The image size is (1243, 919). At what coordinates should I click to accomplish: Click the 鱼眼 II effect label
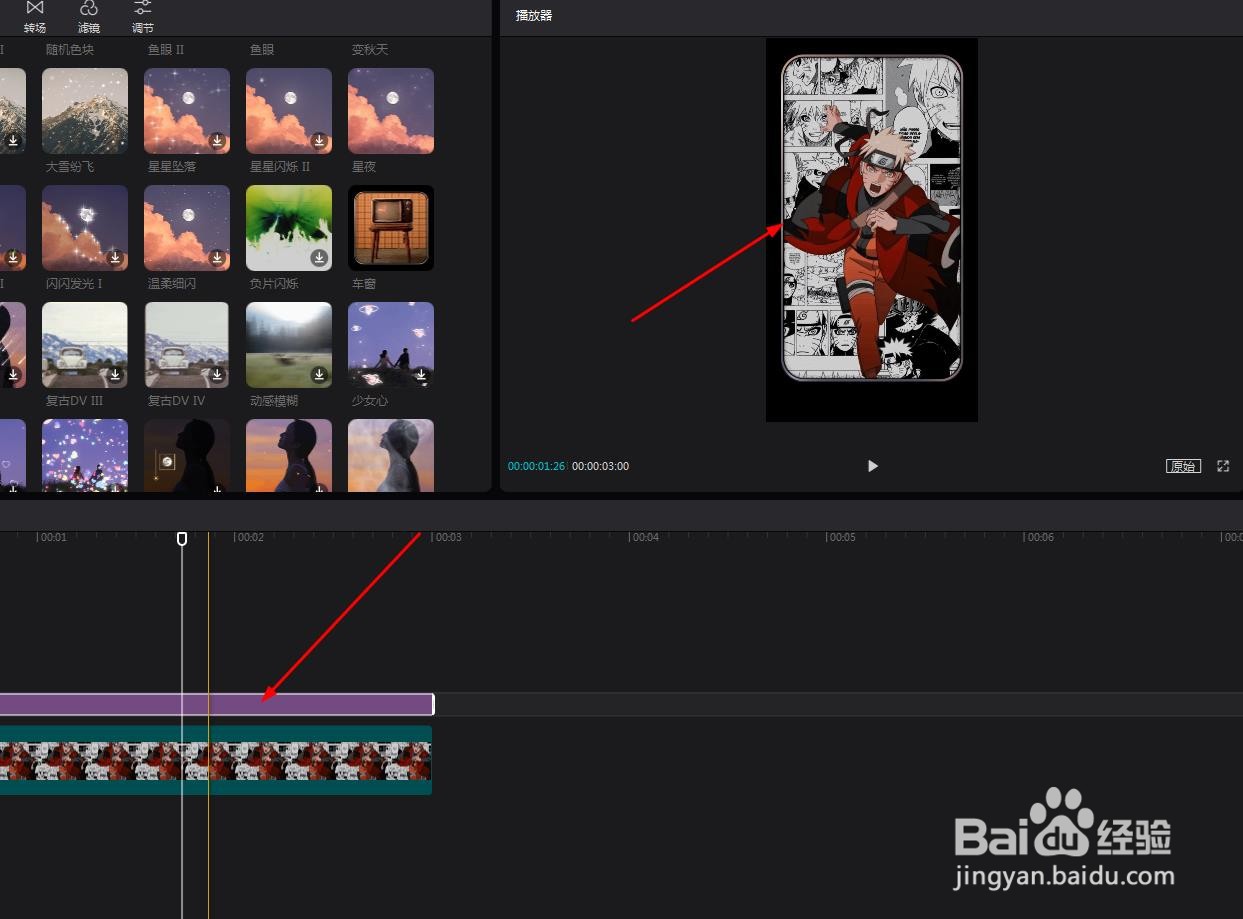166,49
